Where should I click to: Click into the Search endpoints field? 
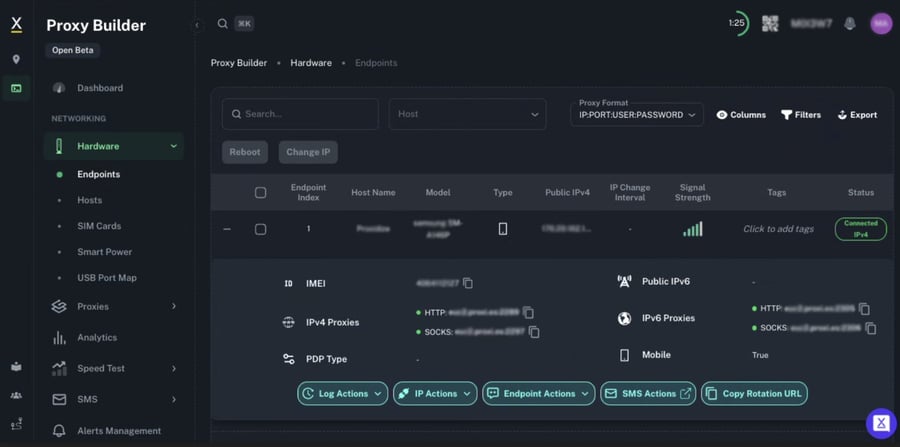coord(300,114)
